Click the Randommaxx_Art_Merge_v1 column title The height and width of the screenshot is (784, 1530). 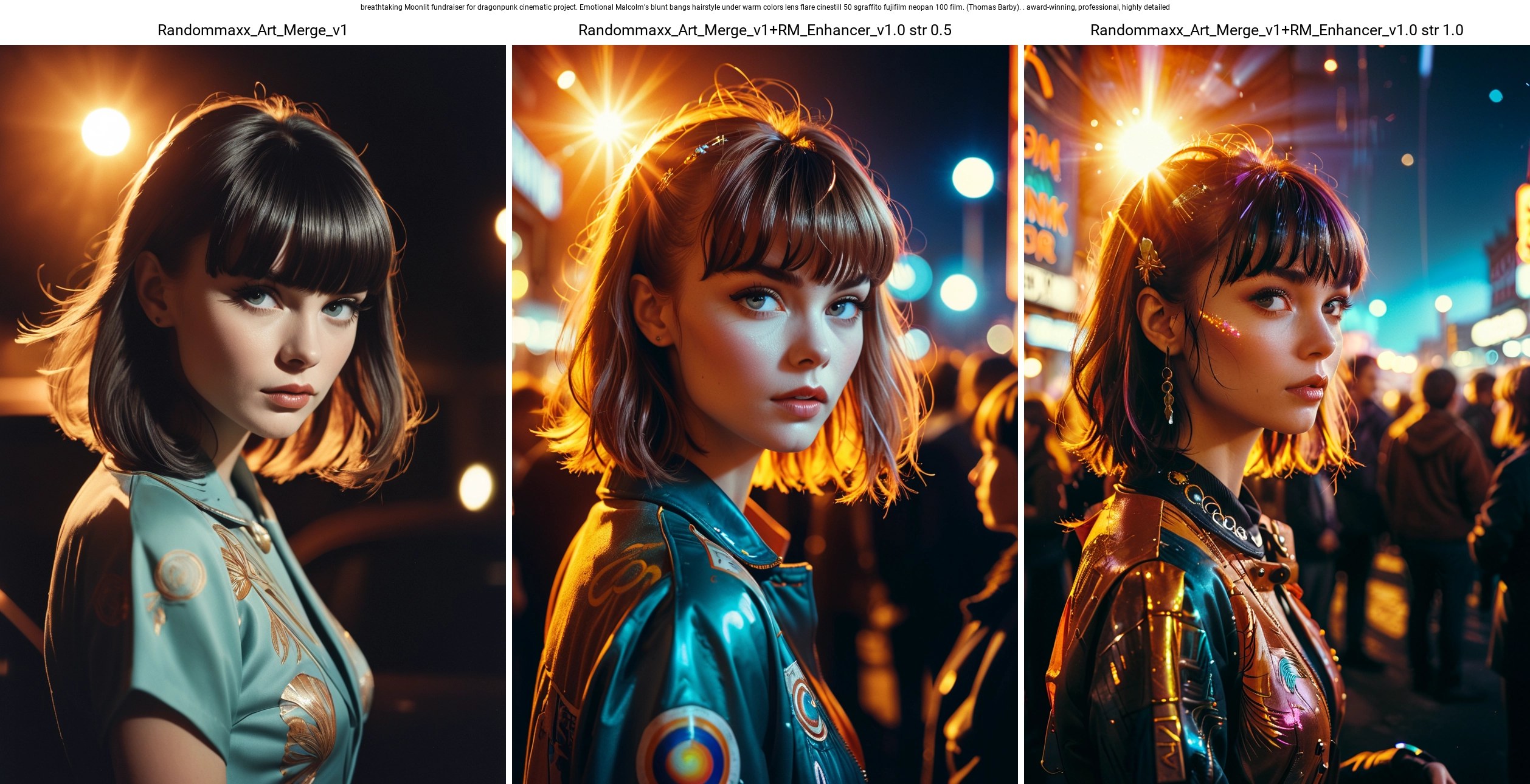252,30
